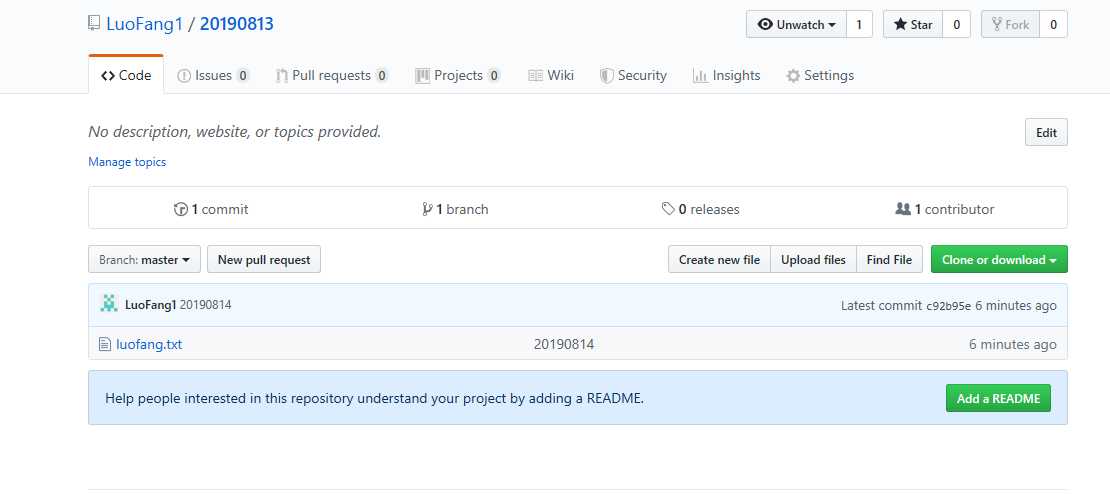1110x494 pixels.
Task: Show the 1 contributor link
Action: (944, 209)
